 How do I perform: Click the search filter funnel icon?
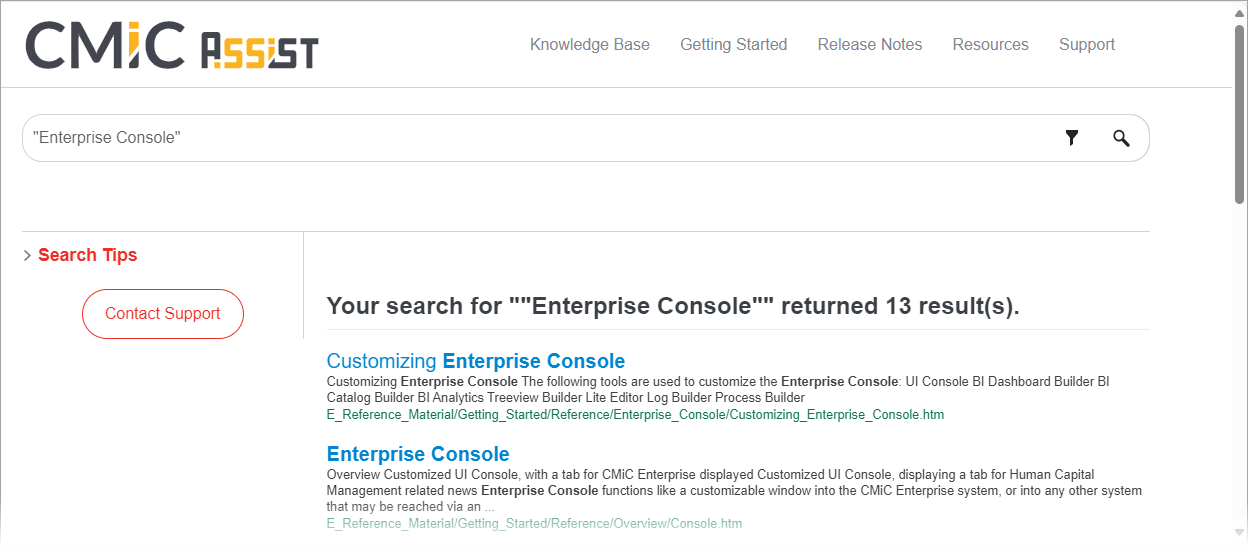[1072, 138]
